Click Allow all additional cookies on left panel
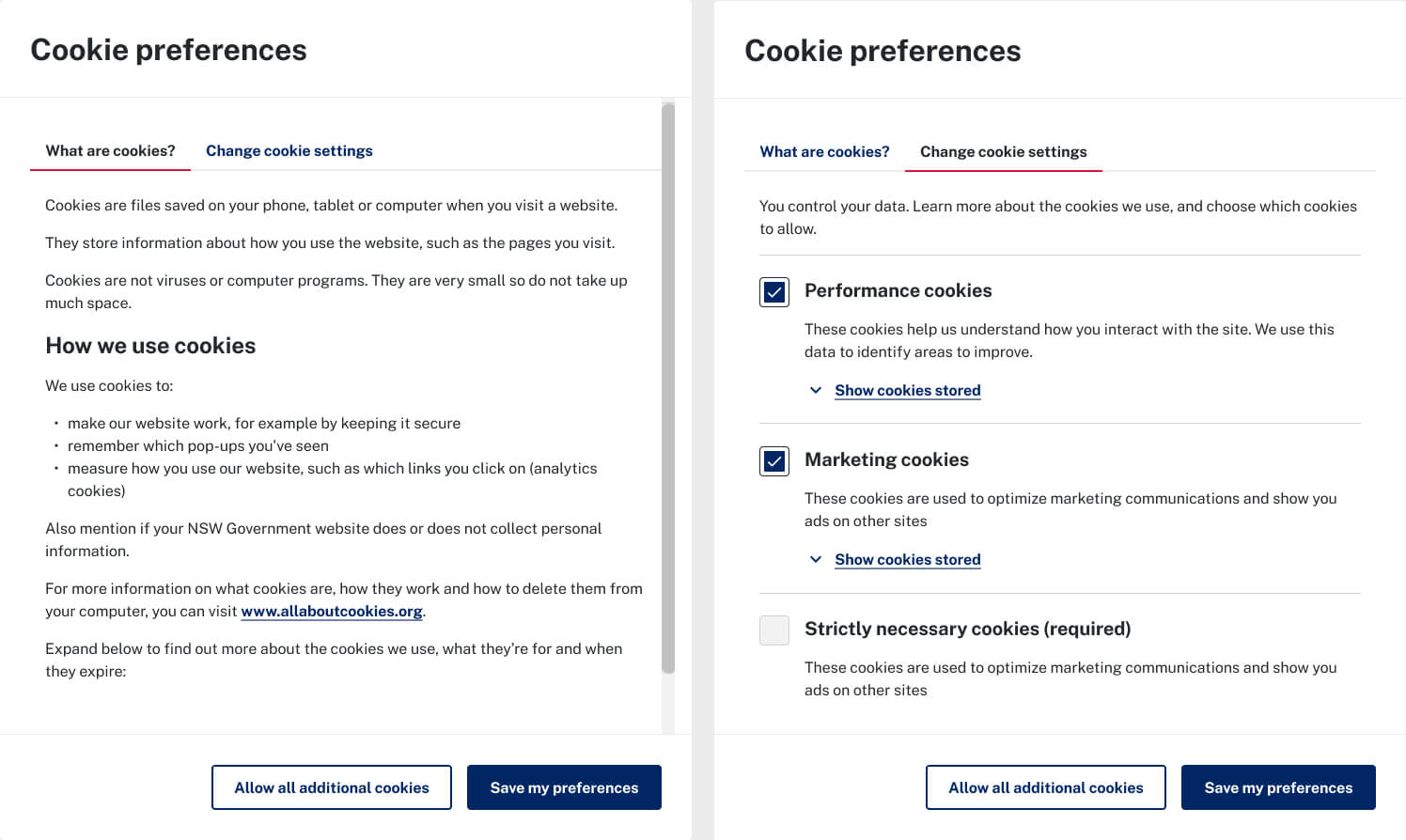The height and width of the screenshot is (840, 1406). click(x=331, y=787)
